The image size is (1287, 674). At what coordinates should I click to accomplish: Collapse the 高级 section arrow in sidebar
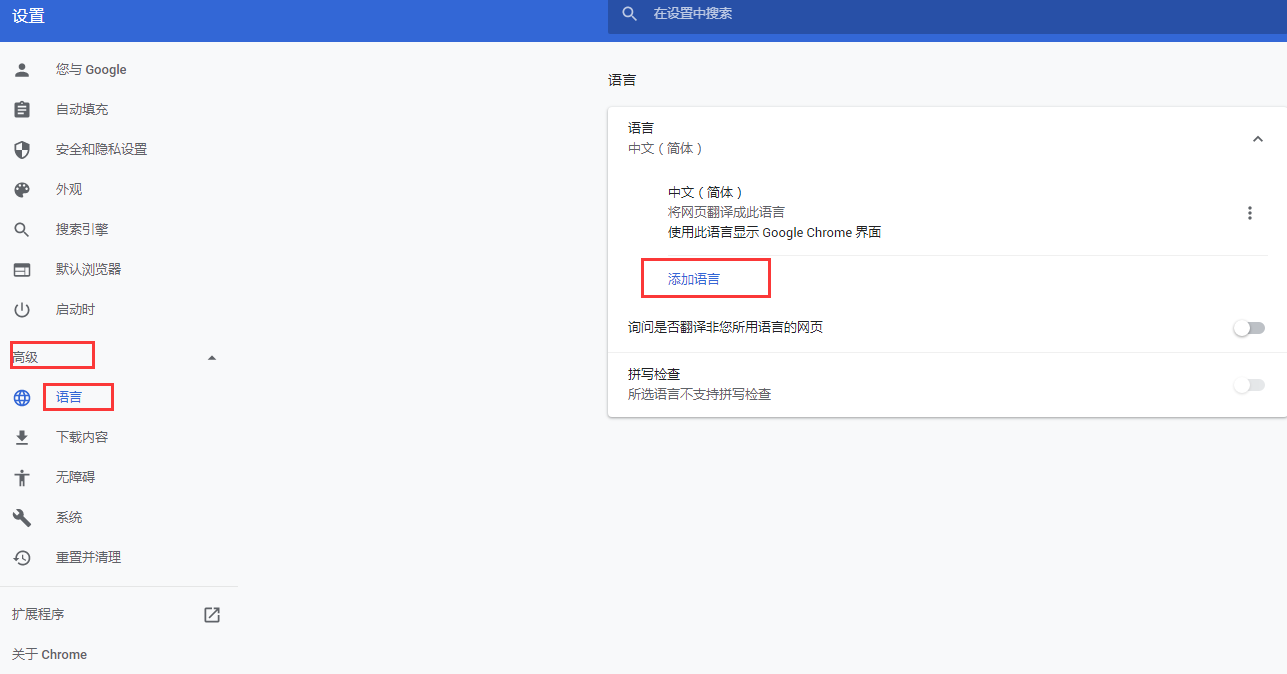click(x=211, y=358)
